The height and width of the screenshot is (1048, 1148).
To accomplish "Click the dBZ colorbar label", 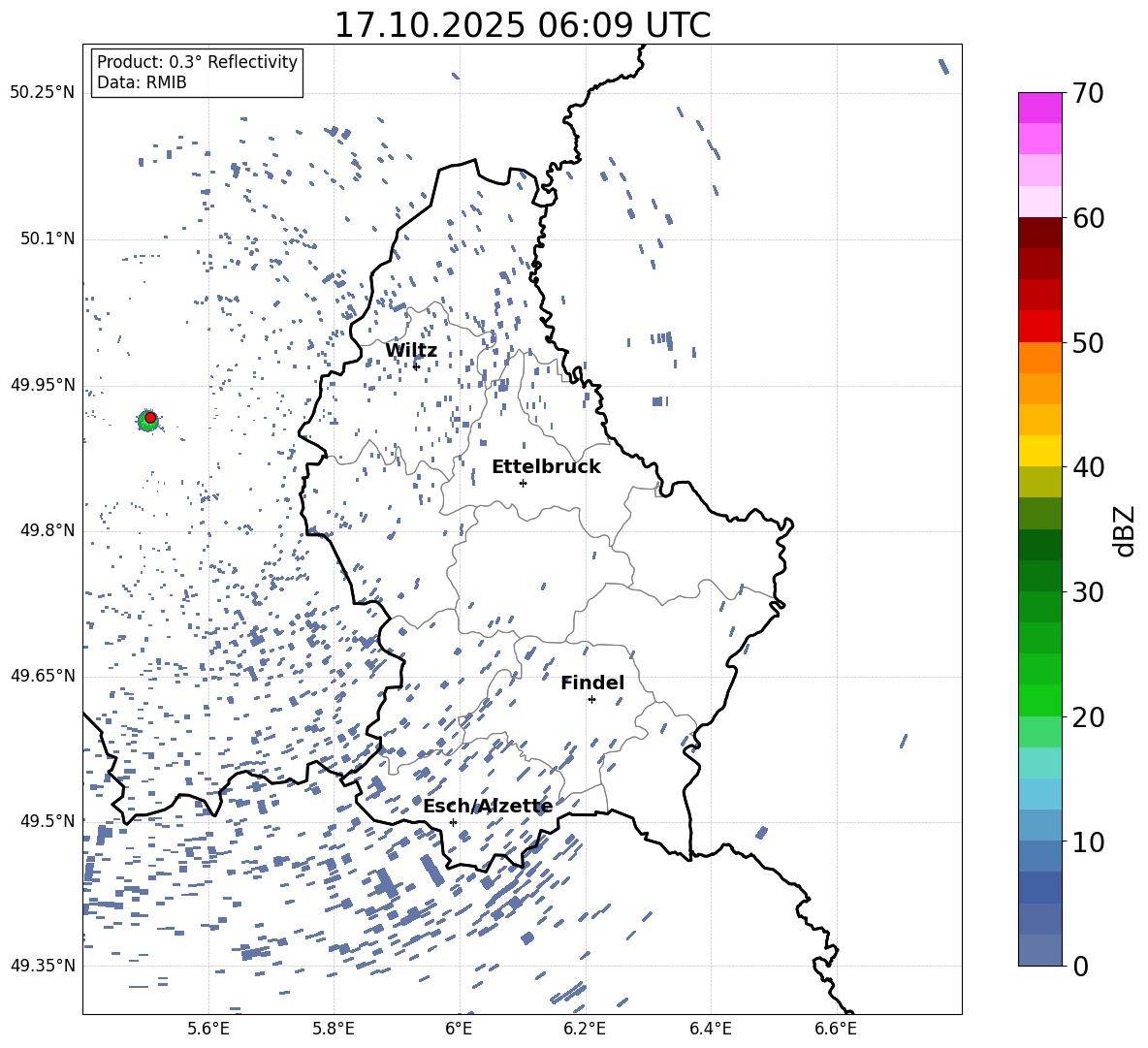I will pyautogui.click(x=1125, y=531).
